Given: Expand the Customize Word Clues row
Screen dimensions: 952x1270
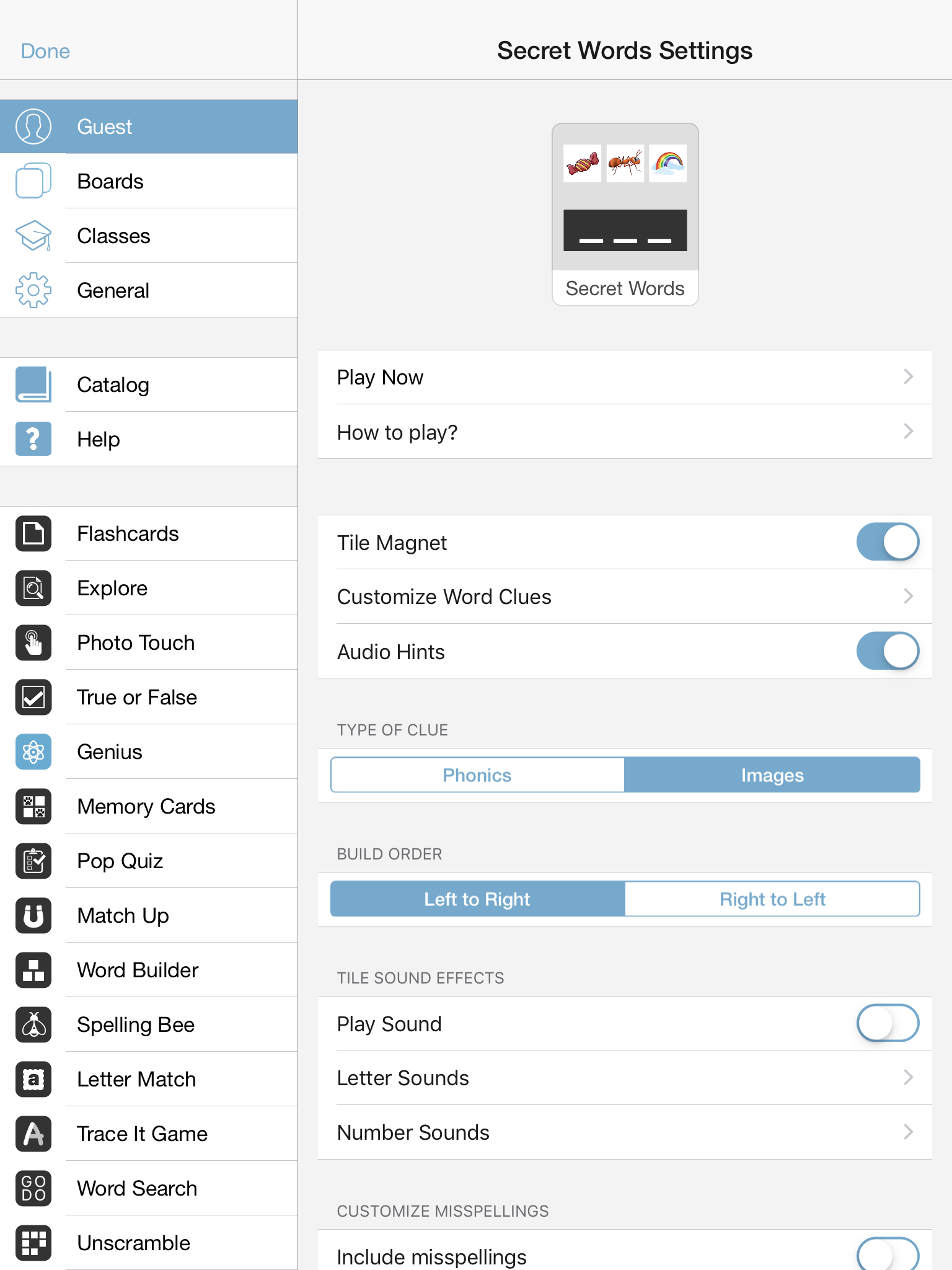Looking at the screenshot, I should tap(625, 597).
